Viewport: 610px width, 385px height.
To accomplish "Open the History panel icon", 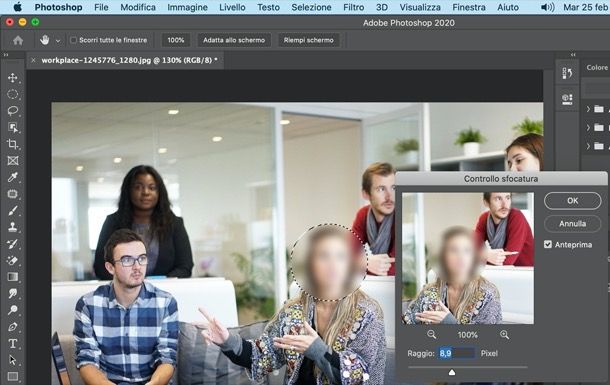I will [567, 73].
